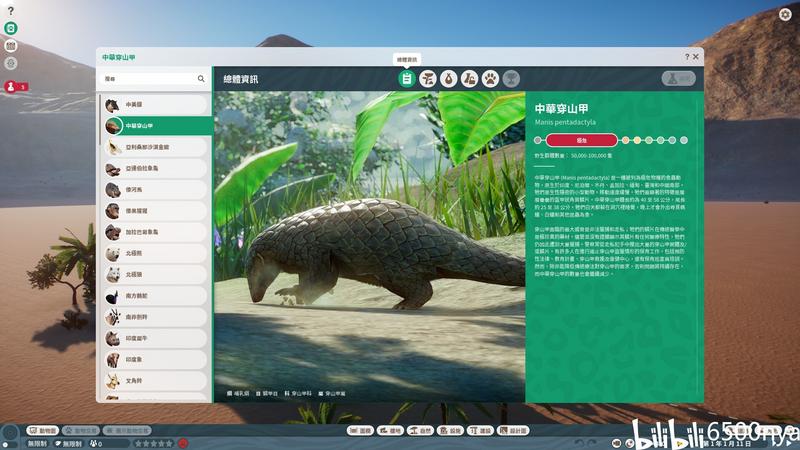Click the 哺乳綱 class taxonomy label
This screenshot has width=800, height=450.
tap(238, 393)
